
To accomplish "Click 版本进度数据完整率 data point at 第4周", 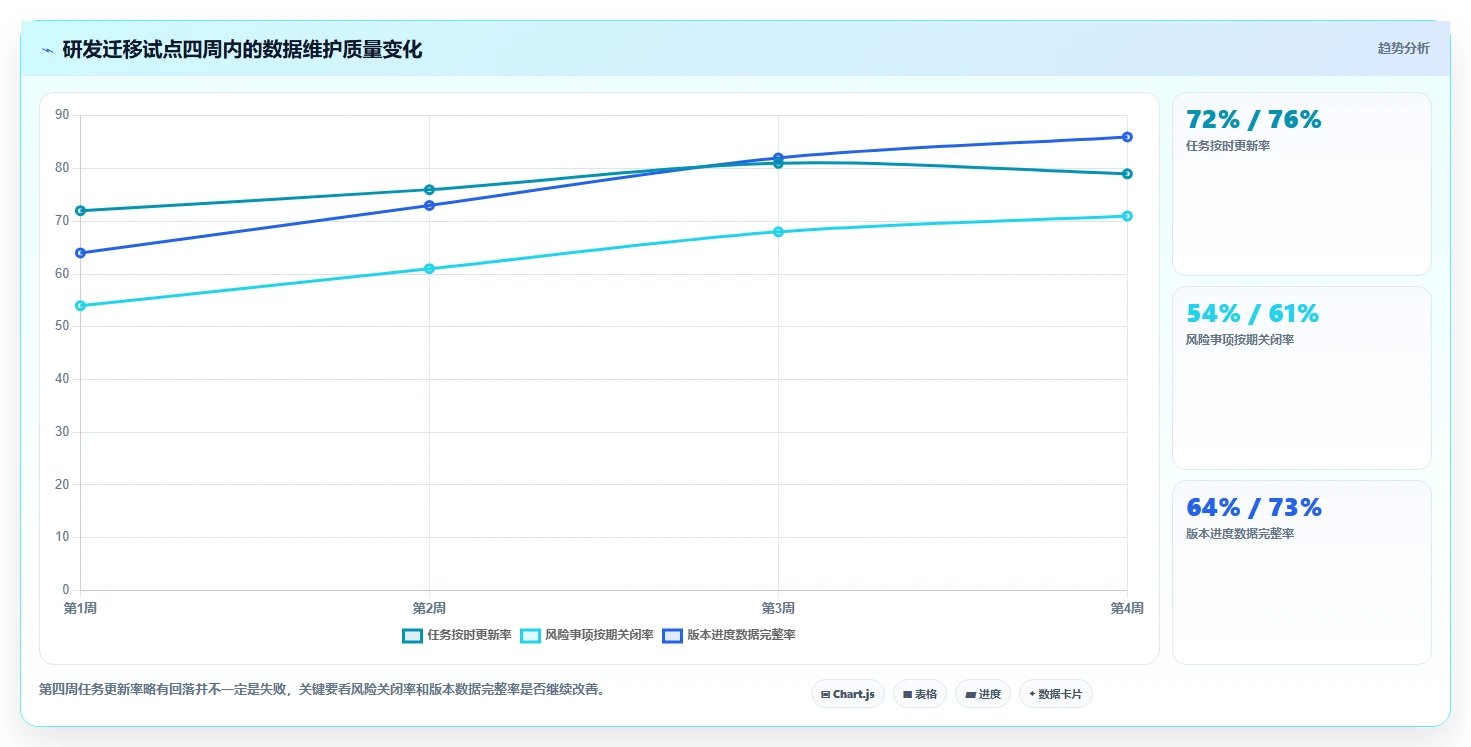I will 1127,137.
